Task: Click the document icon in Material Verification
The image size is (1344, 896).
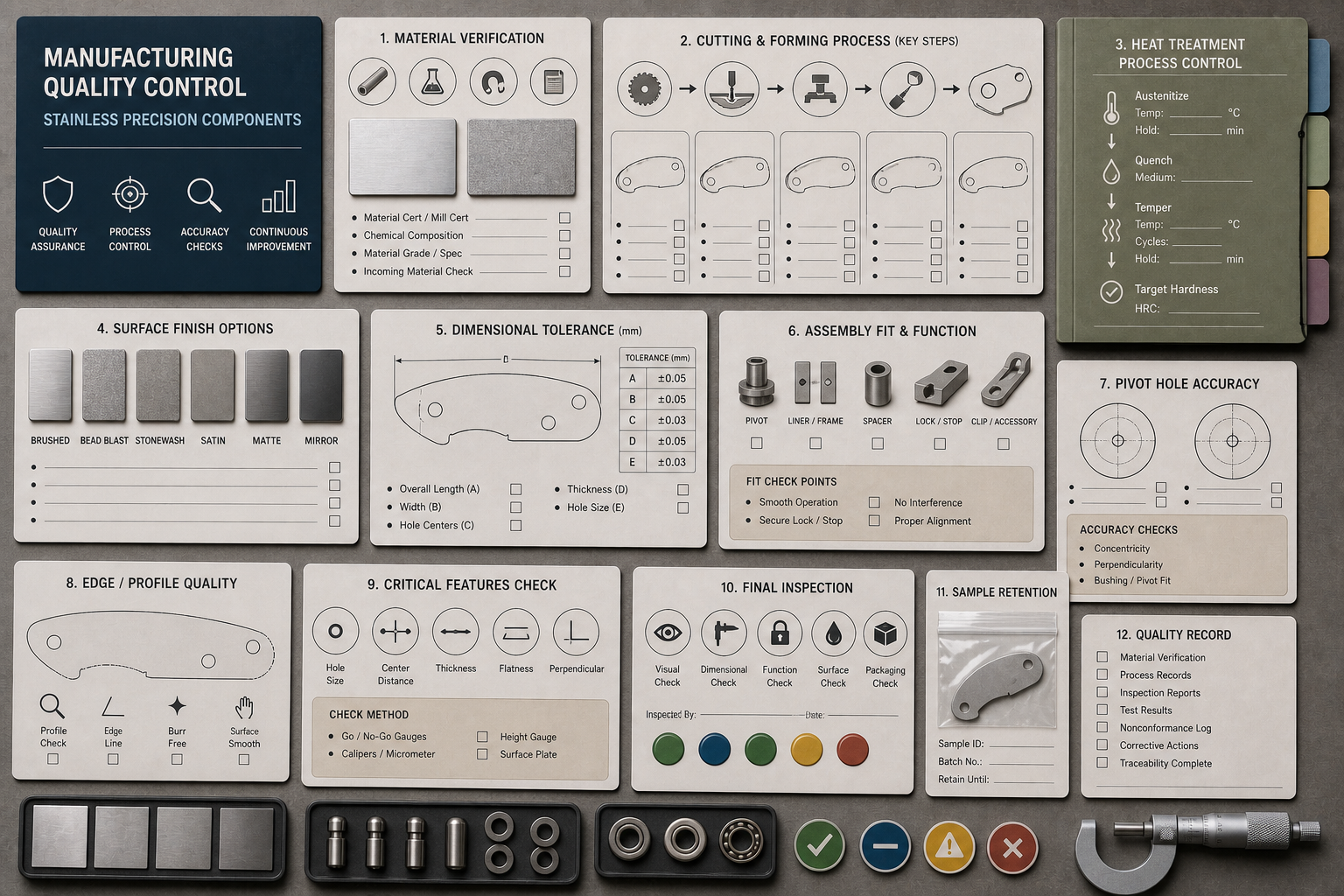Action: coord(553,82)
